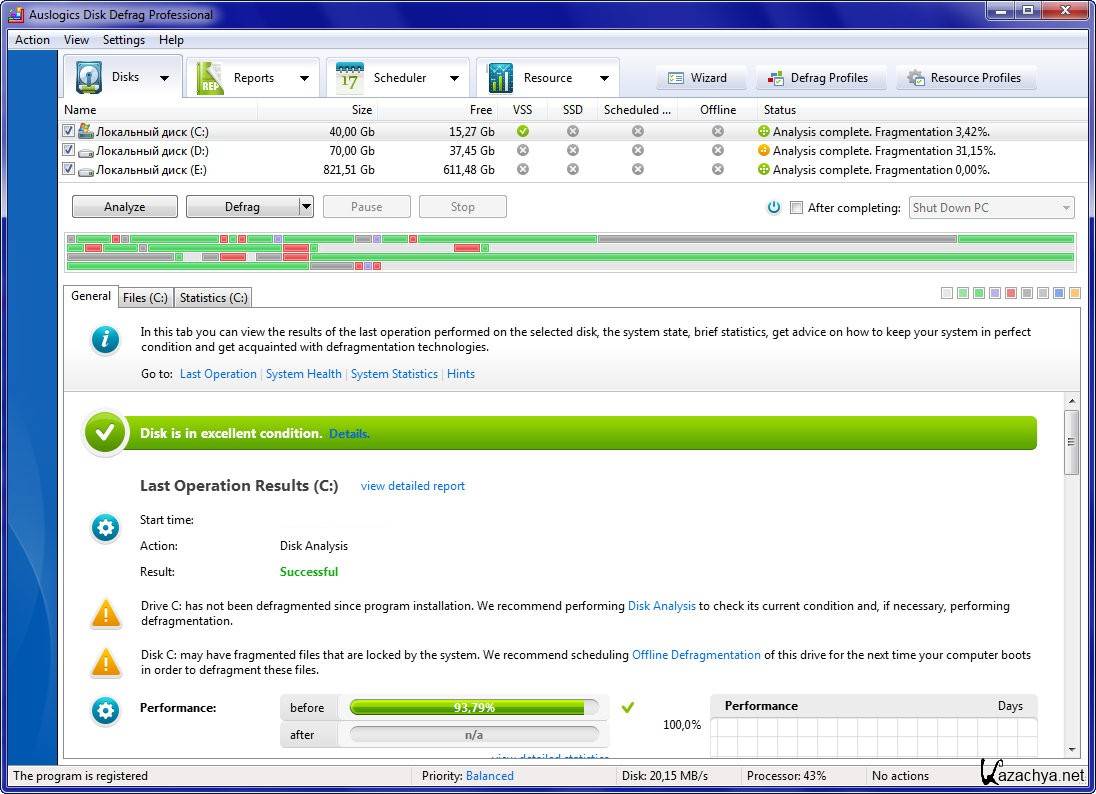Expand the Scheduler dropdown arrow
This screenshot has width=1096, height=794.
[x=454, y=78]
